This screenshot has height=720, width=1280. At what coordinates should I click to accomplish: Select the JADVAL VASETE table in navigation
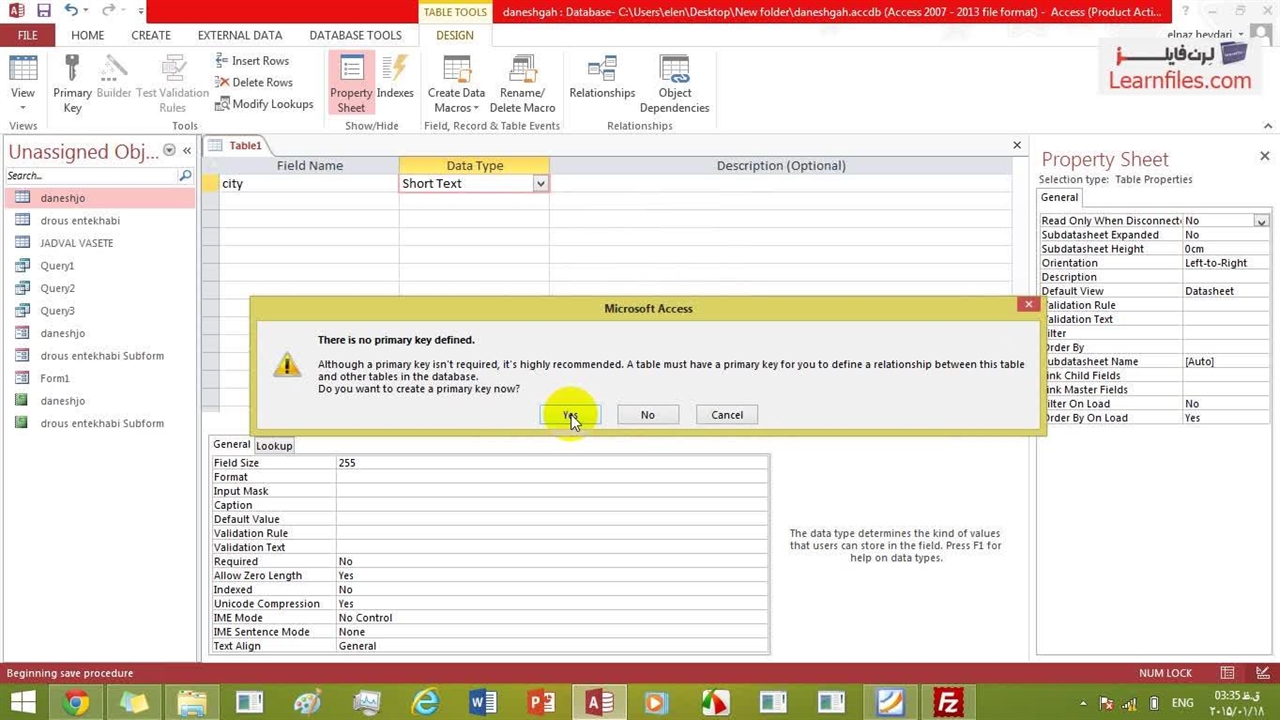click(x=76, y=243)
